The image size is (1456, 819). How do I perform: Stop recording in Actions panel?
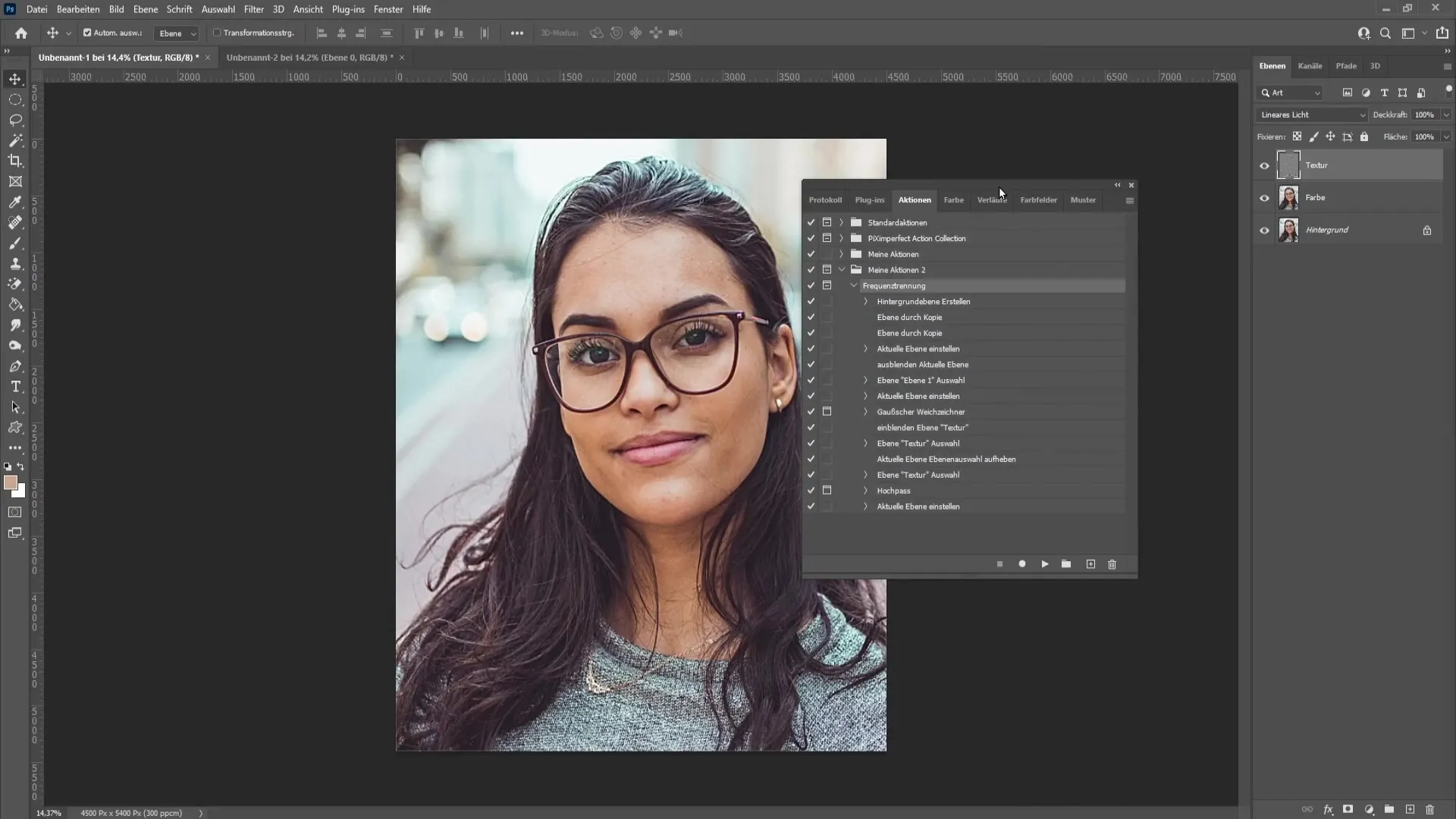click(x=999, y=564)
